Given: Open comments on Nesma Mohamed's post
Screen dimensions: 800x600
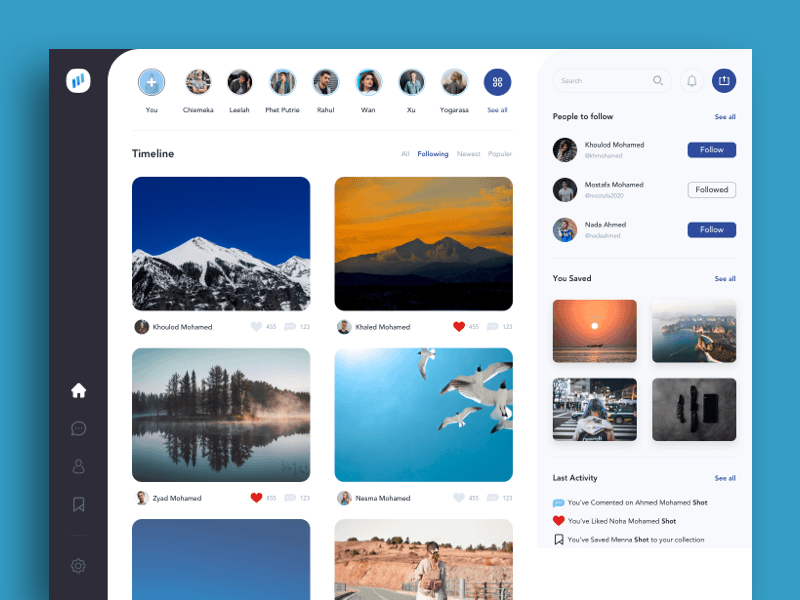Looking at the screenshot, I should pos(492,497).
